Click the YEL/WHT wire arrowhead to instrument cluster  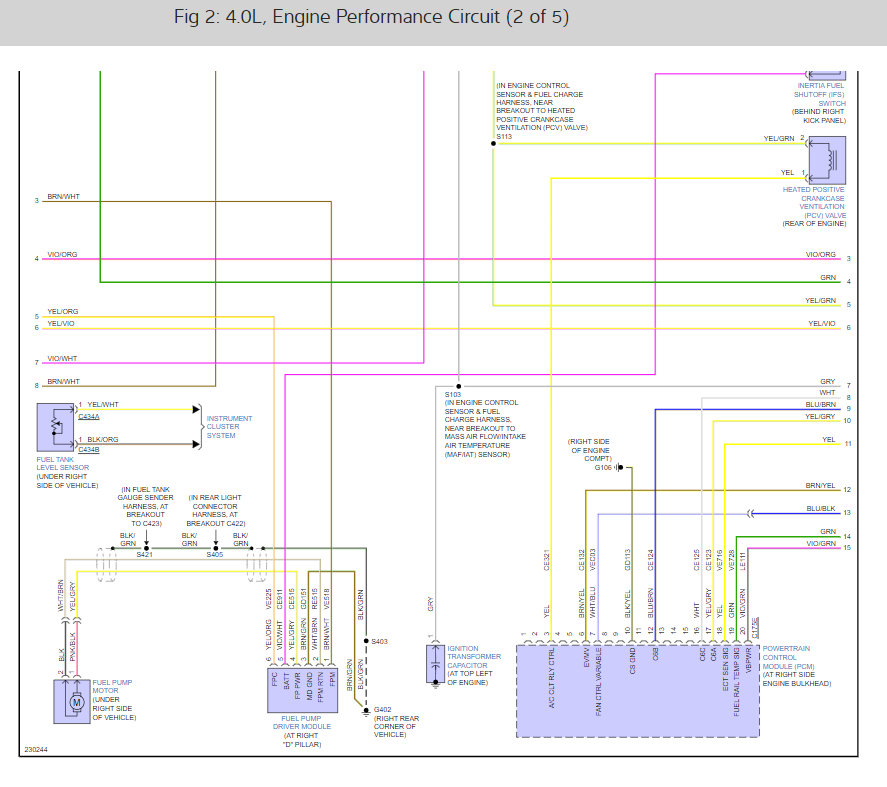click(x=196, y=409)
